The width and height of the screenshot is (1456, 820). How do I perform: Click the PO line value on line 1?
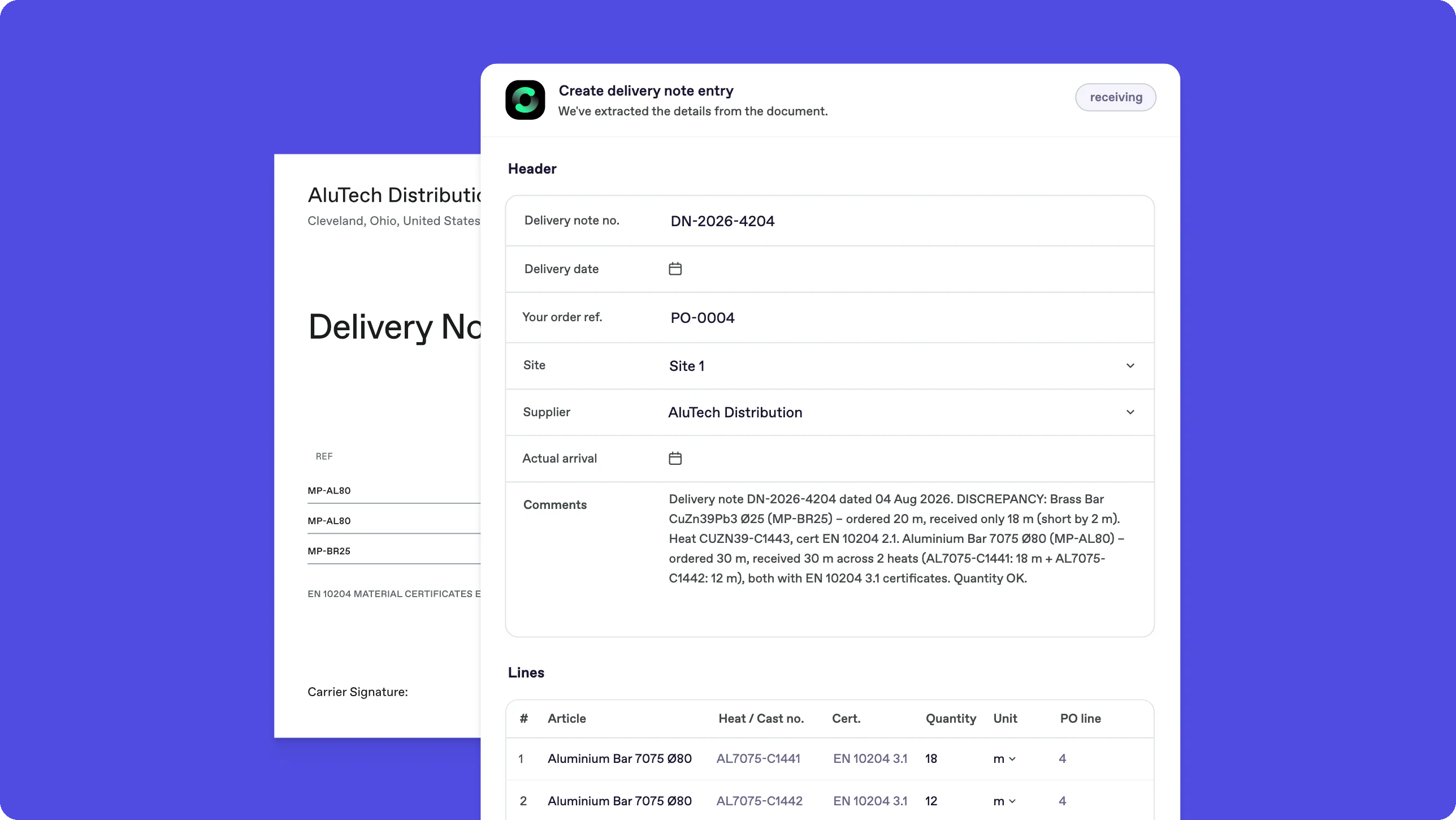pyautogui.click(x=1063, y=759)
